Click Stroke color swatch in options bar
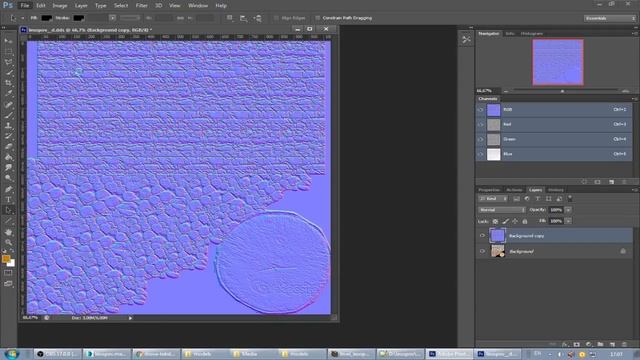Image resolution: width=640 pixels, height=360 pixels. pos(79,18)
